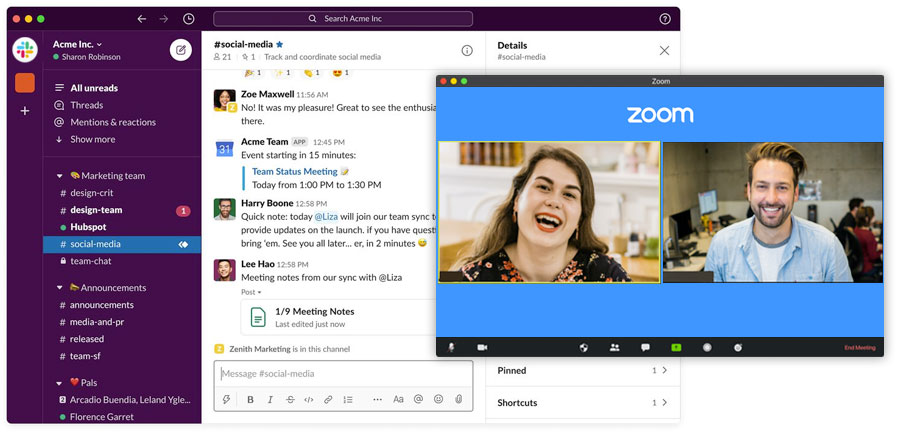Collapse the Marketing team section

(59, 176)
